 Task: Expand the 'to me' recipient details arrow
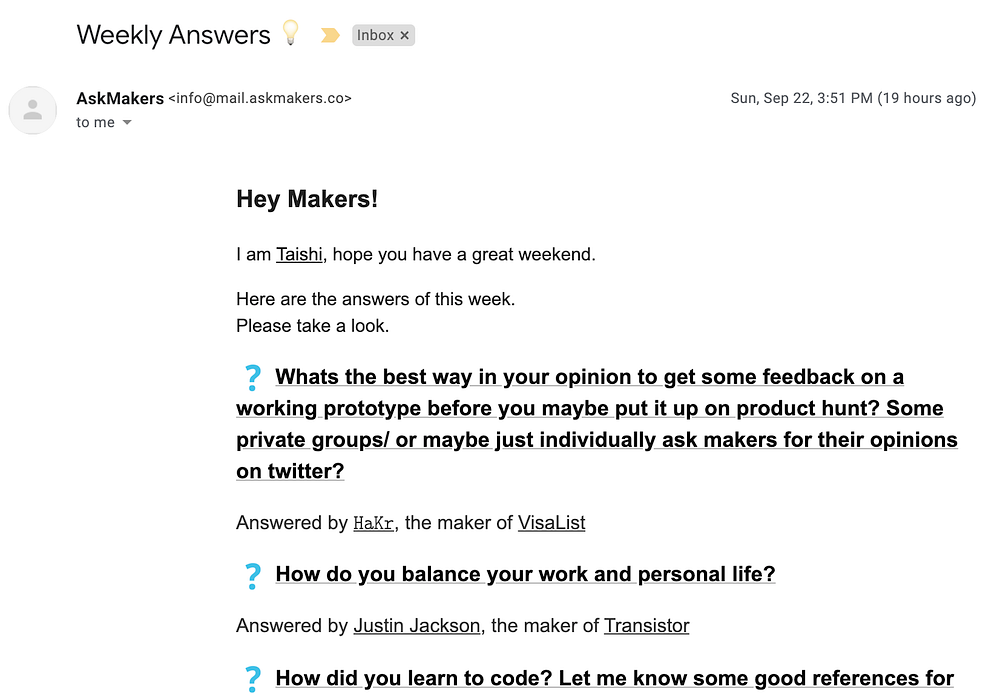click(x=127, y=123)
